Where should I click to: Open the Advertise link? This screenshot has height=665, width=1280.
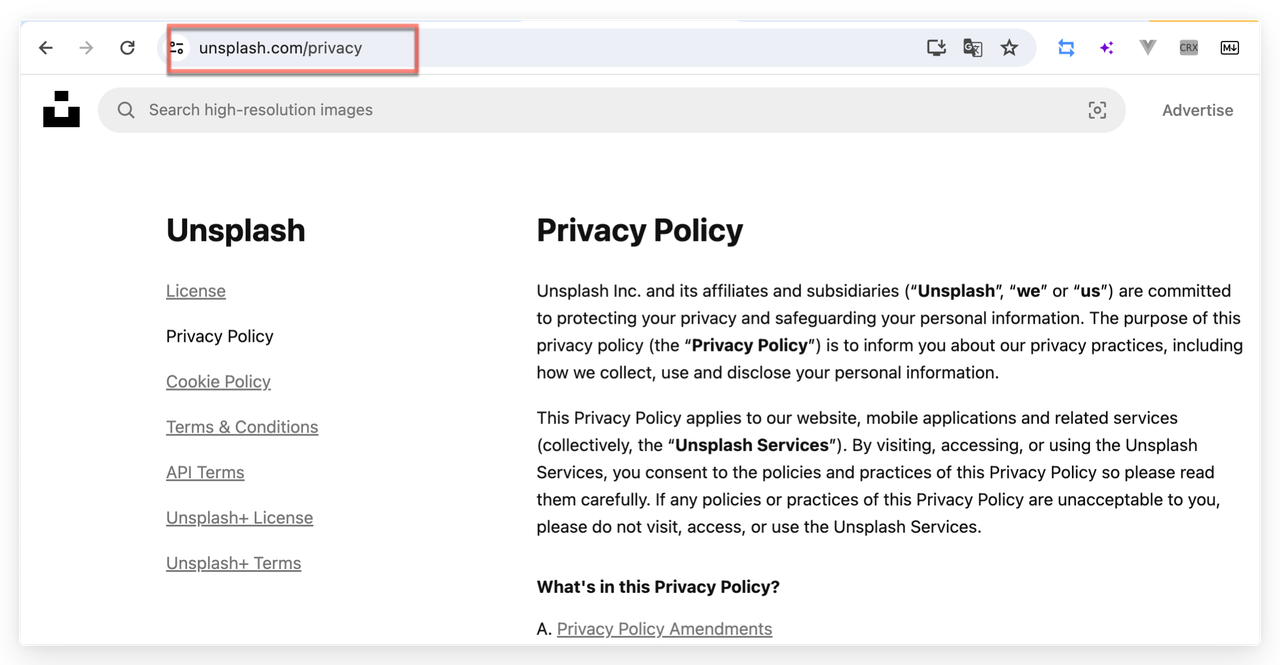point(1197,110)
